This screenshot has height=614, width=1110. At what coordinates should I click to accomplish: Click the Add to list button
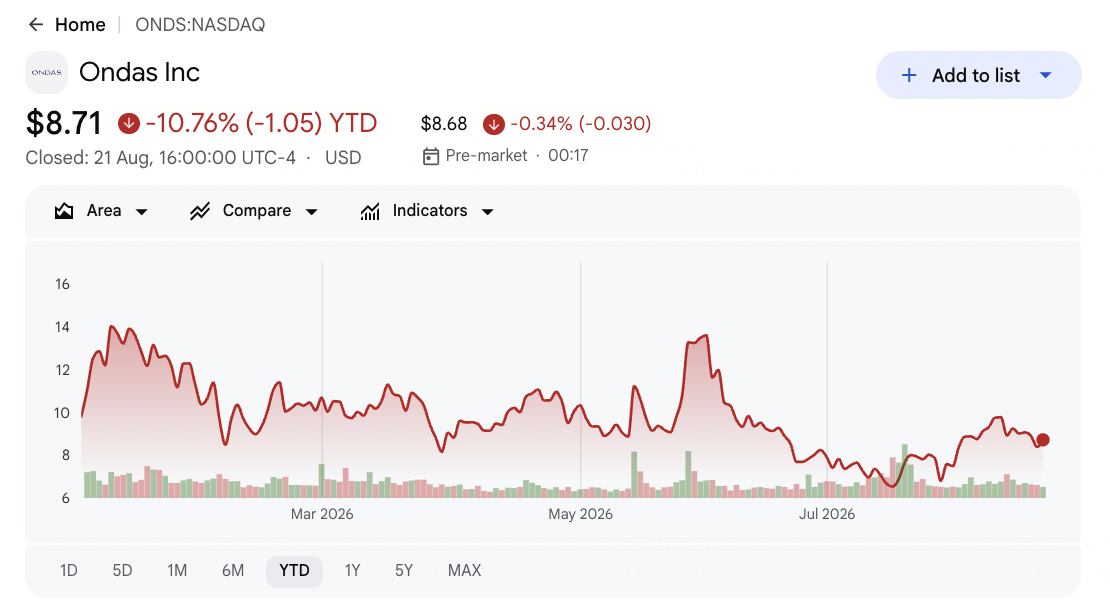click(x=978, y=75)
